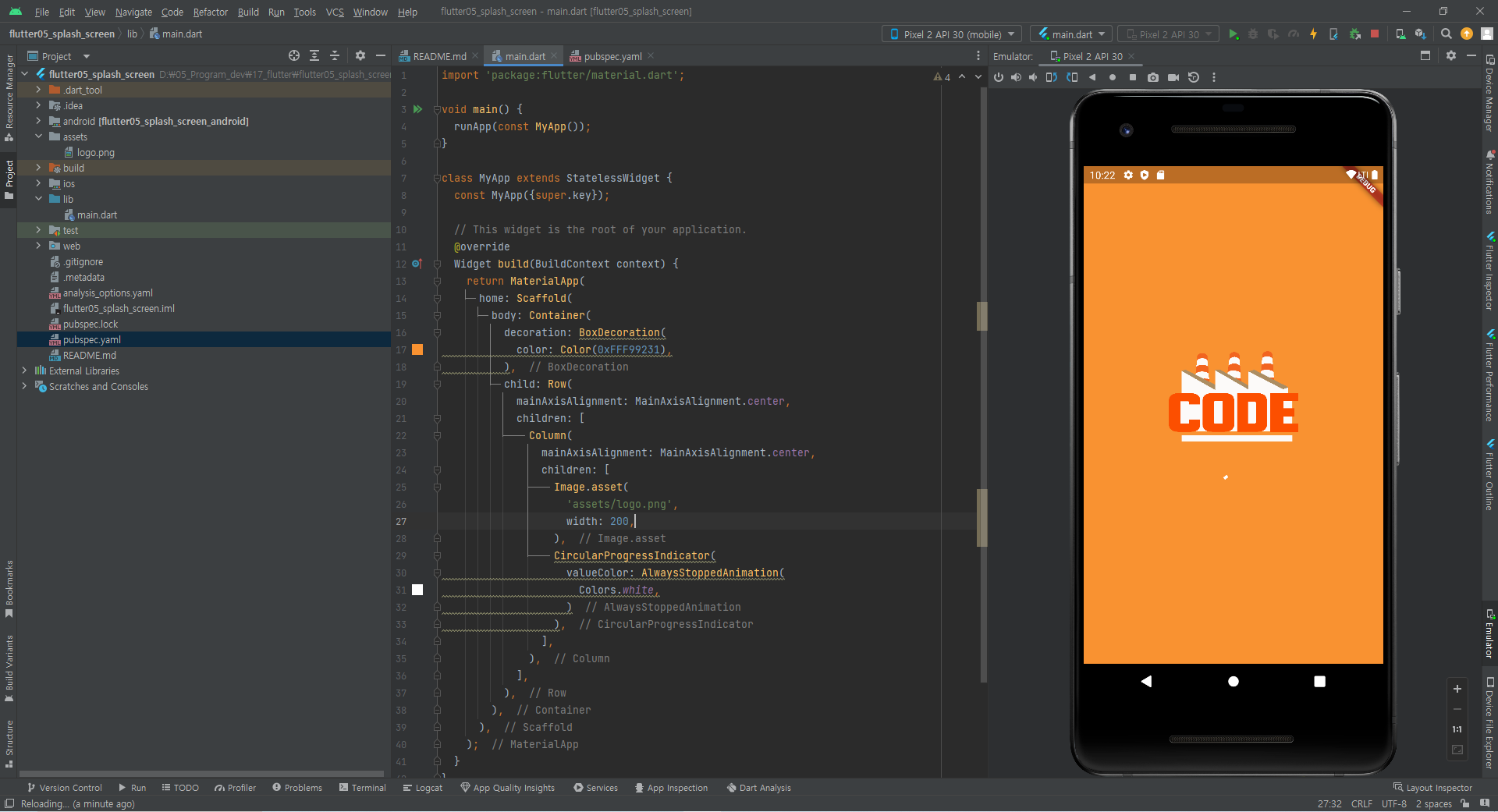Expand the build folder
The height and width of the screenshot is (812, 1498).
point(38,168)
